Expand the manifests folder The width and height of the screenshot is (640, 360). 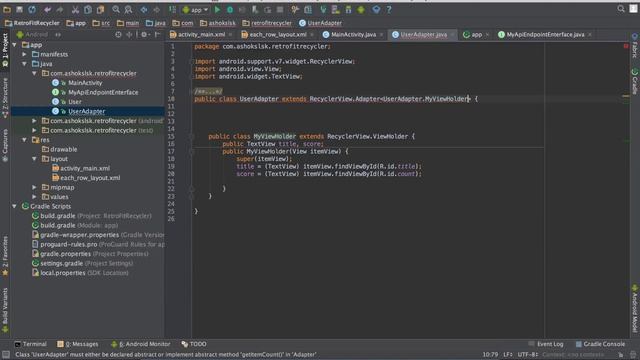(24, 54)
